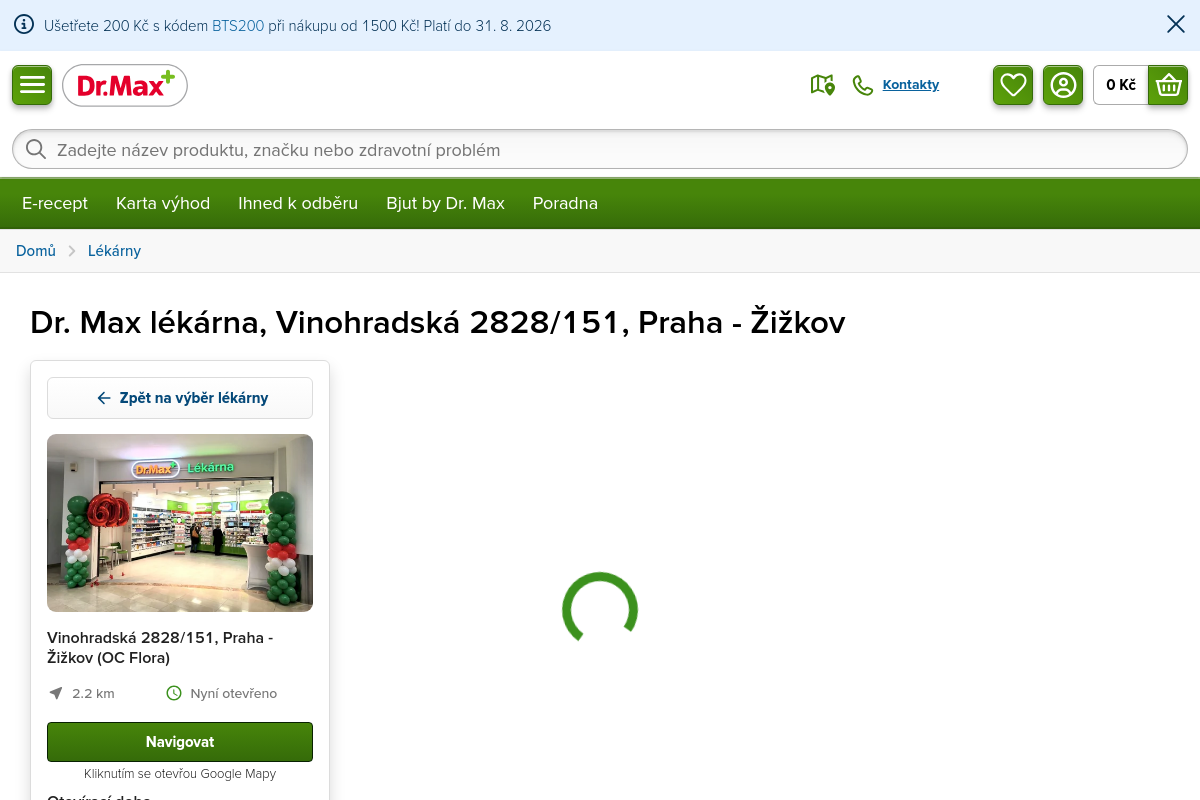Click the Navigovat button
Screen dimensions: 1200x800
[180, 742]
